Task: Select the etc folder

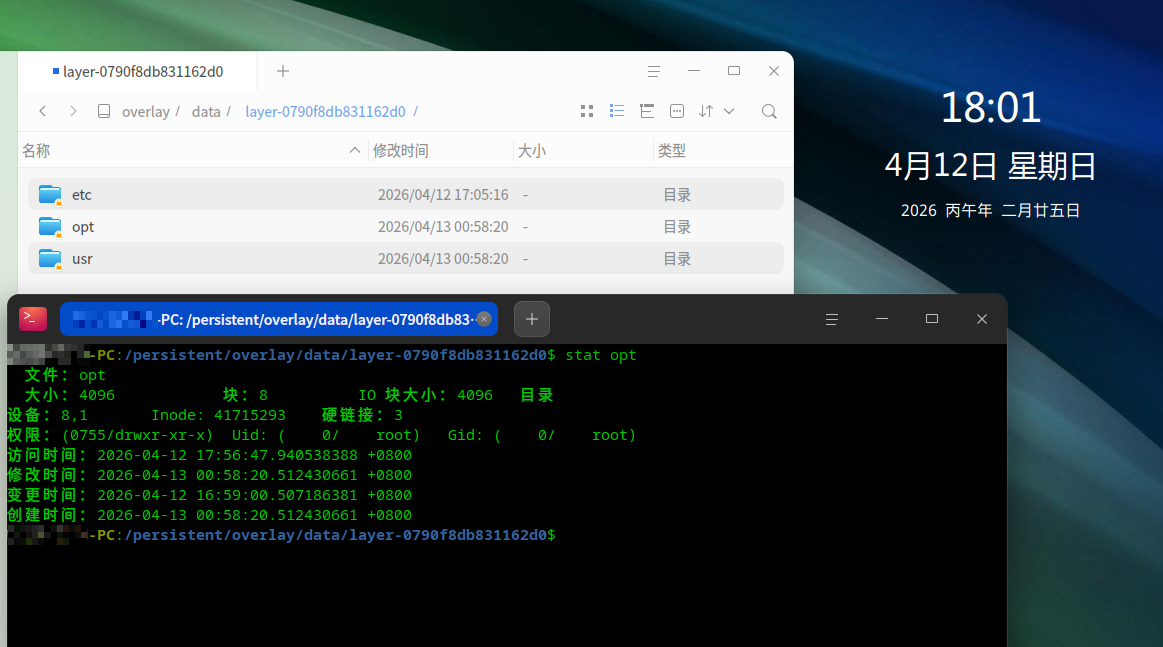Action: (406, 194)
